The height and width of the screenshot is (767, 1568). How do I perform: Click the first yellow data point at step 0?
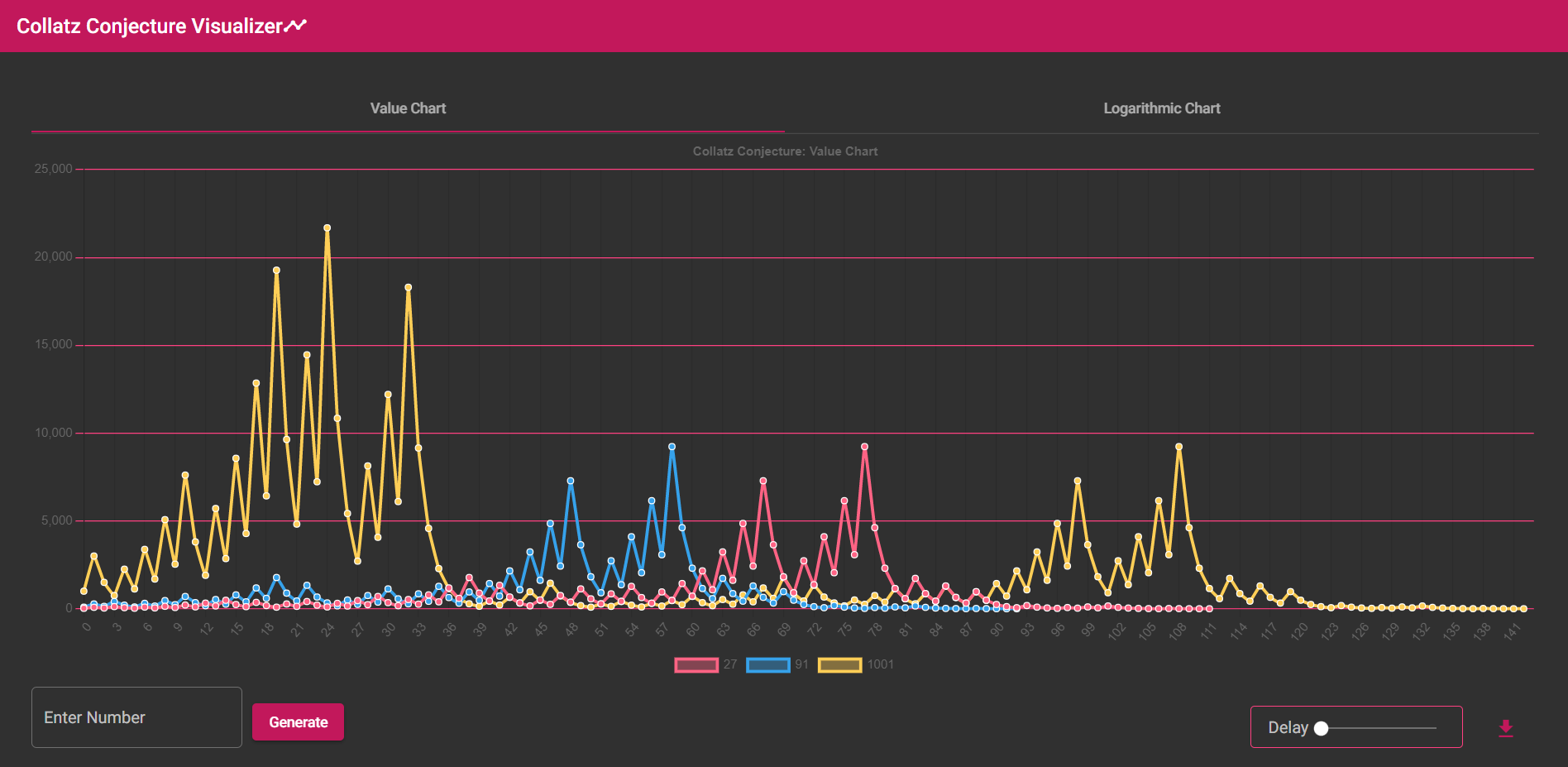pyautogui.click(x=84, y=591)
